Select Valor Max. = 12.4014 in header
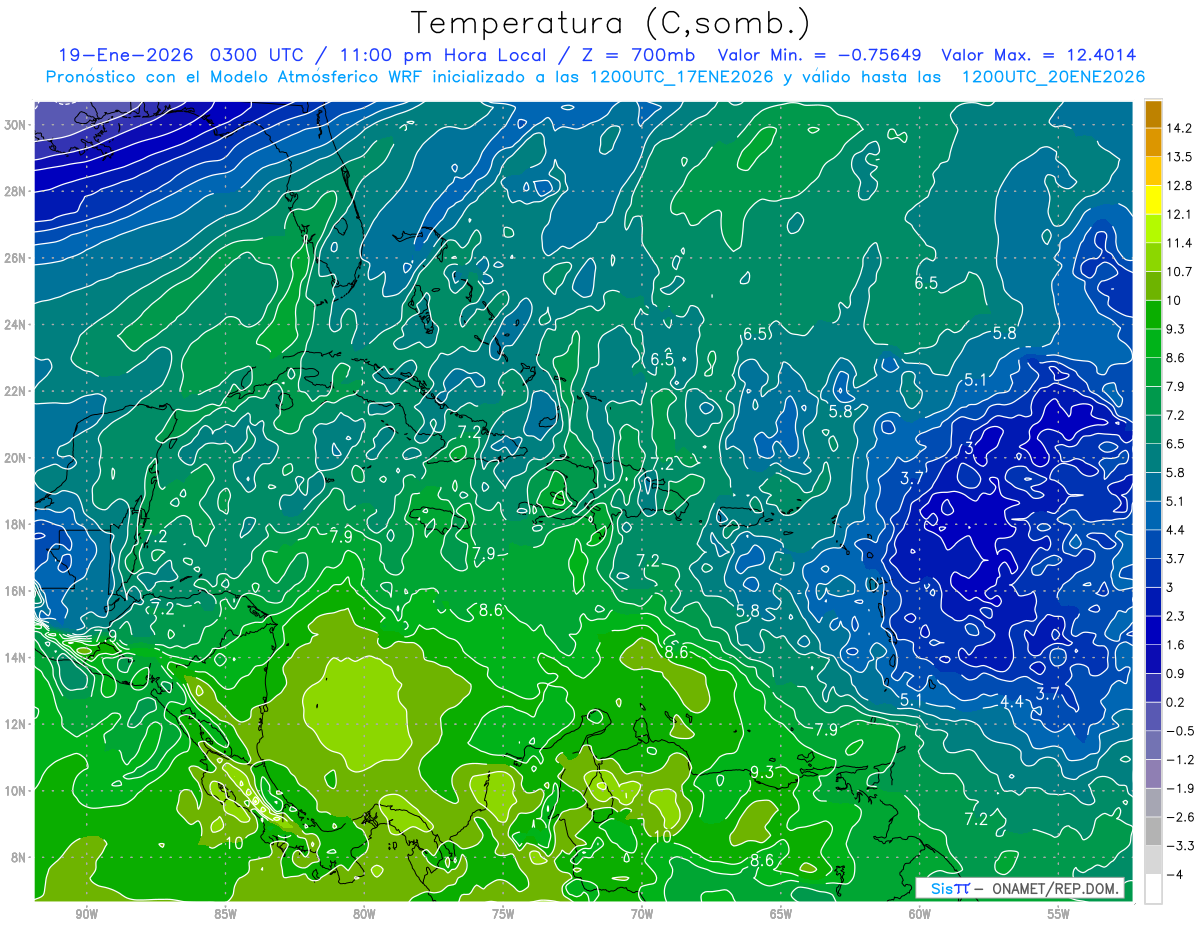The image size is (1200, 927). click(x=1039, y=55)
